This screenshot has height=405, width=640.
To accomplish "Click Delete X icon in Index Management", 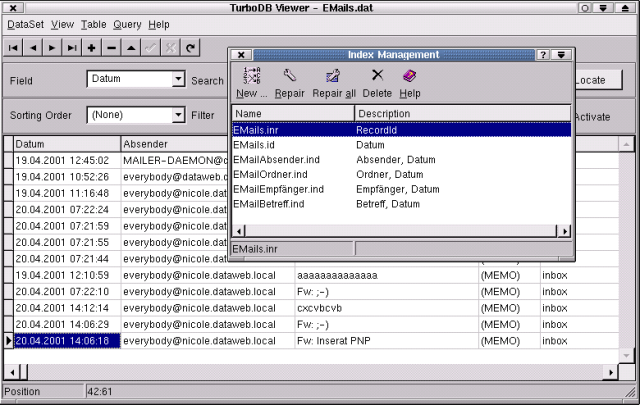I will (x=377, y=83).
